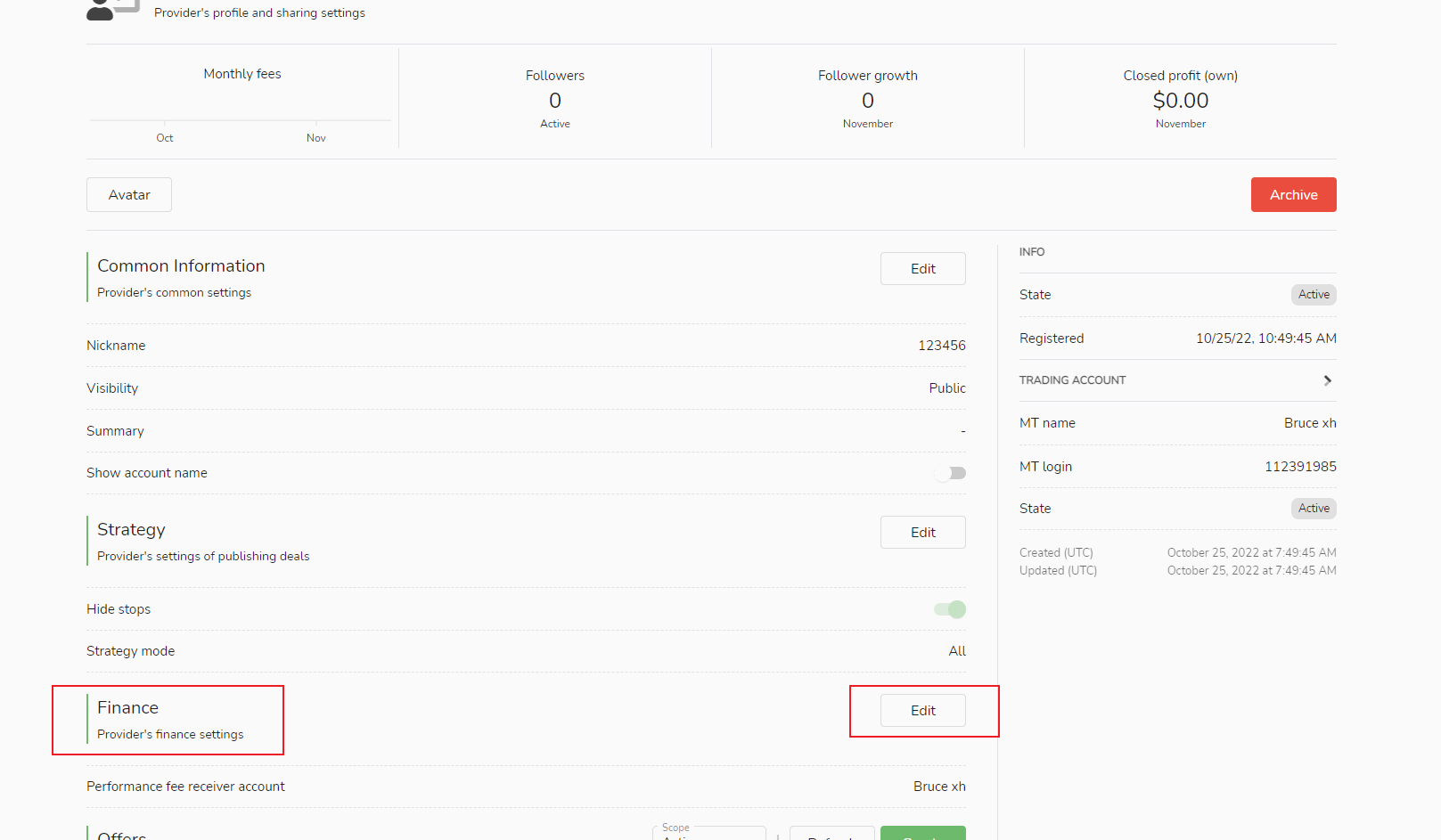Click Edit for Finance settings
The height and width of the screenshot is (840, 1441).
[x=922, y=711]
